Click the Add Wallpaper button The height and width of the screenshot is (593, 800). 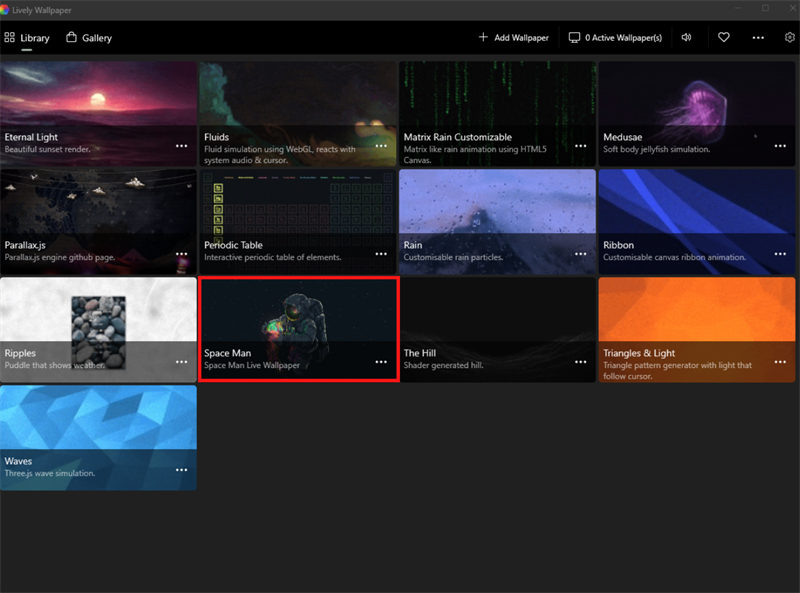click(x=513, y=37)
